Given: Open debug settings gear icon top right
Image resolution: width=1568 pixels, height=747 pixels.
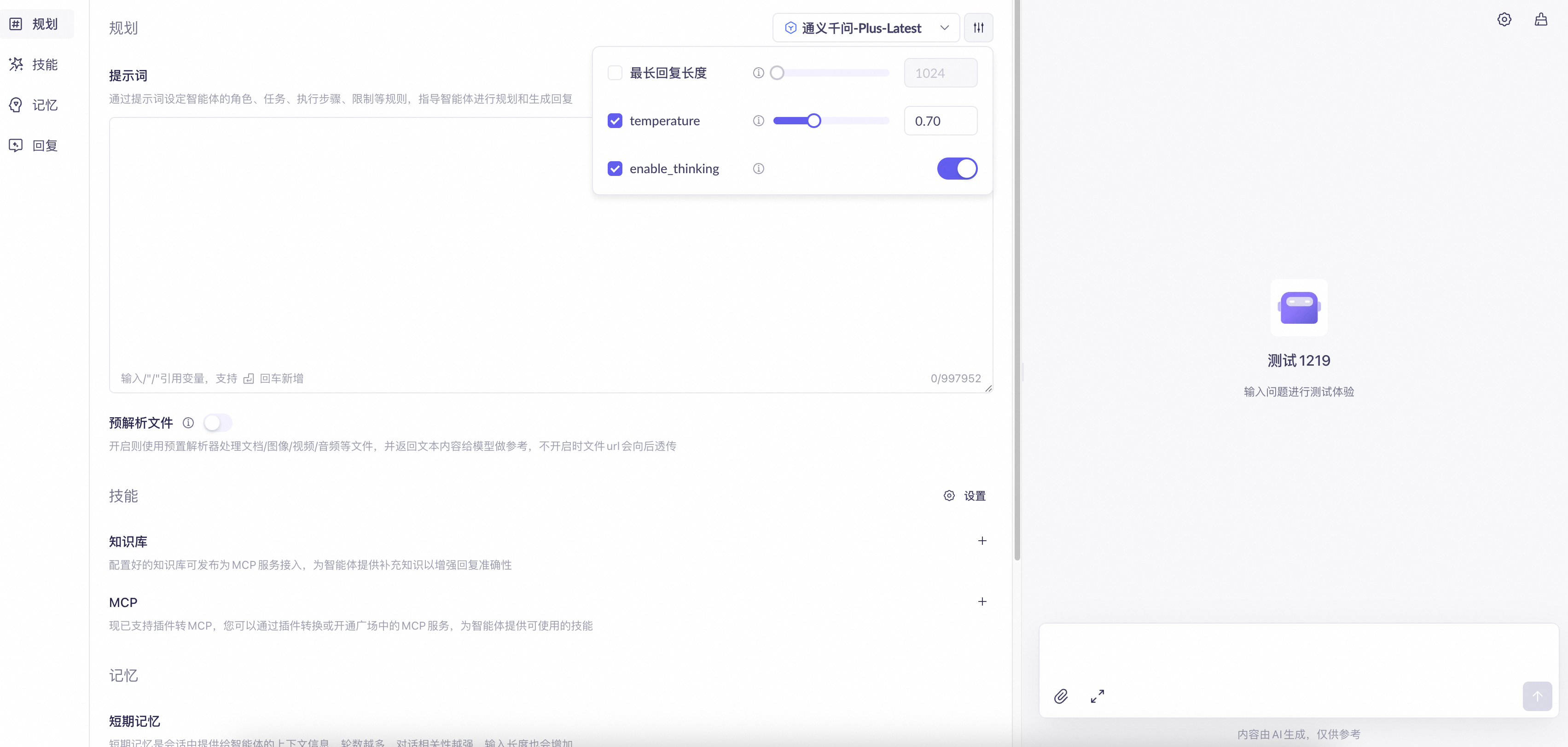Looking at the screenshot, I should click(x=1504, y=19).
